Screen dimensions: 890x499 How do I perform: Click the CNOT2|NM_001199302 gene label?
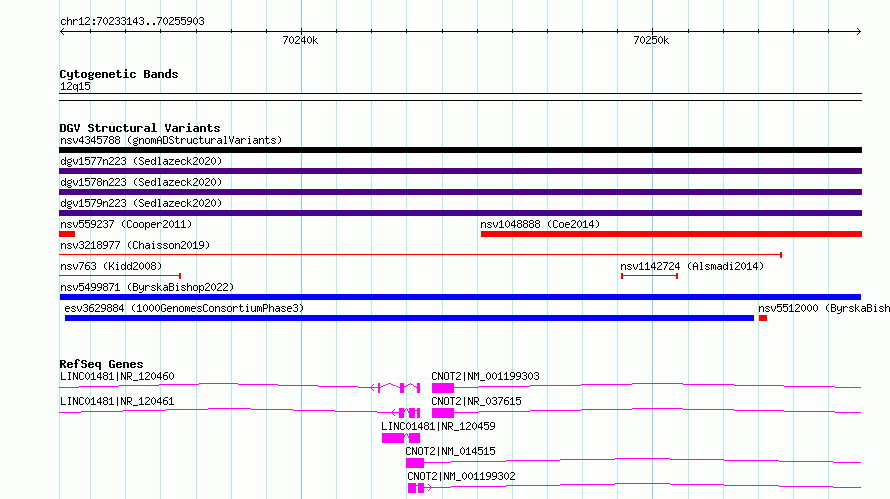pyautogui.click(x=461, y=476)
